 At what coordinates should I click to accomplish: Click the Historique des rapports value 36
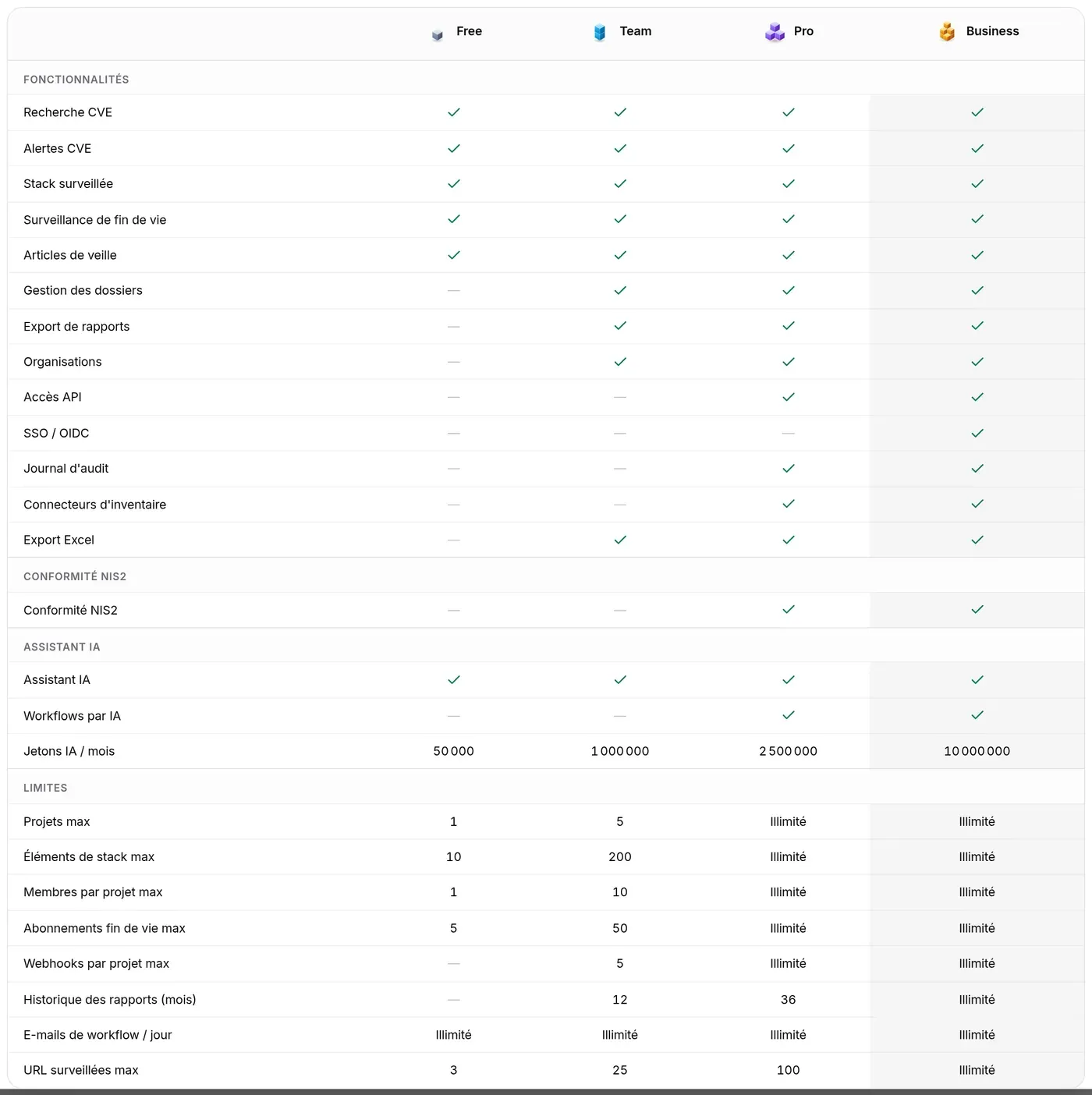coord(789,1000)
